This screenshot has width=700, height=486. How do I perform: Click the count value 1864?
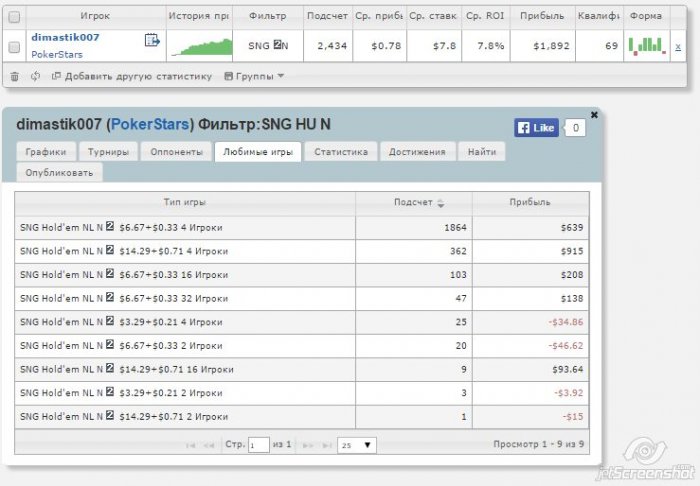click(x=455, y=228)
